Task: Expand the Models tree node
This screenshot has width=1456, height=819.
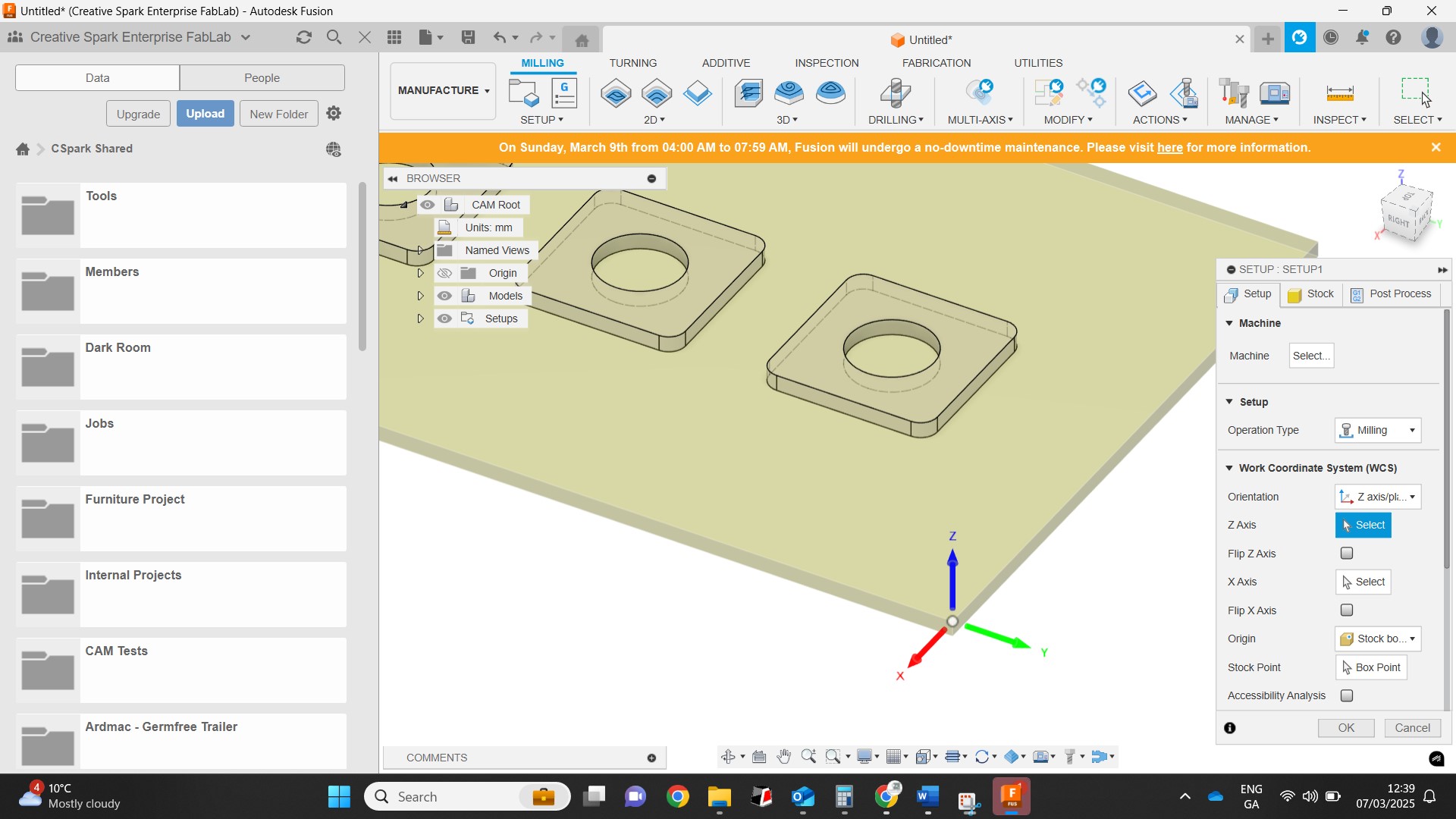Action: coord(420,296)
